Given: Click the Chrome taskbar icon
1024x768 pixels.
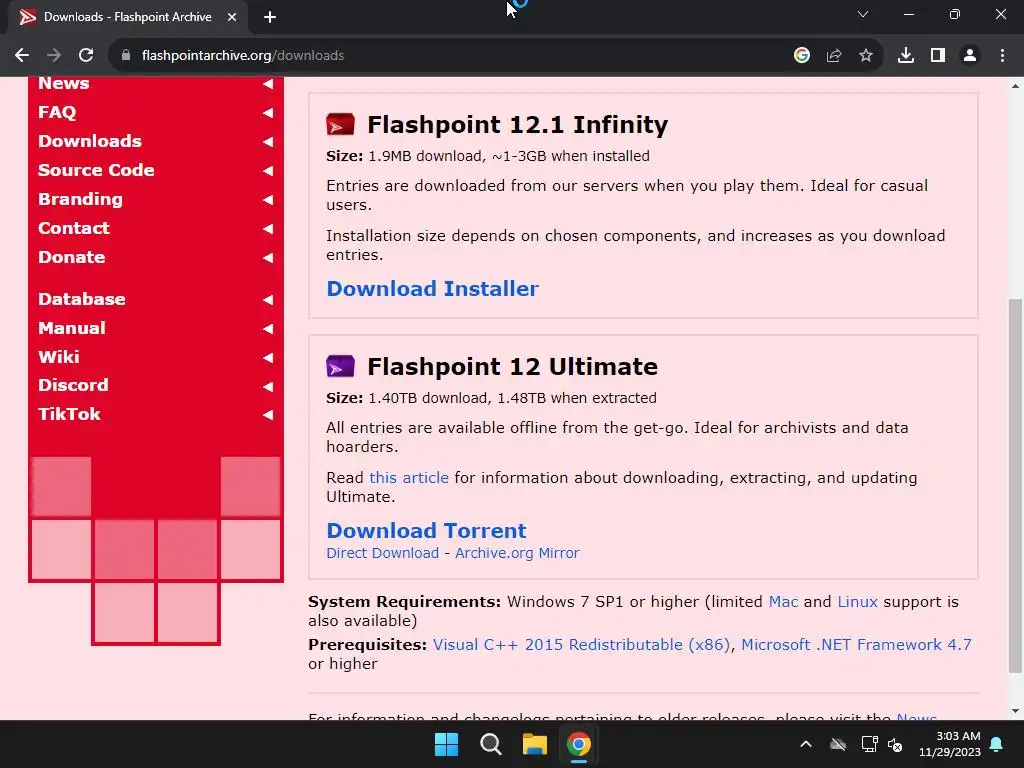Looking at the screenshot, I should [578, 744].
